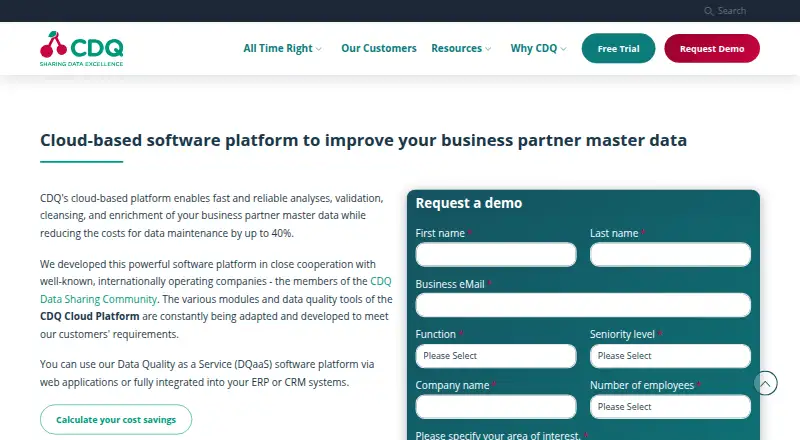This screenshot has height=440, width=800.
Task: Click the page heading about cloud-based software
Action: [363, 140]
